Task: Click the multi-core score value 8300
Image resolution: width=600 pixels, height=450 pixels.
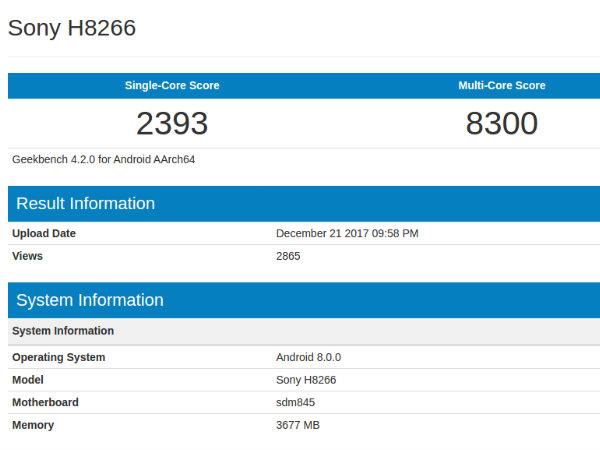Action: click(502, 124)
